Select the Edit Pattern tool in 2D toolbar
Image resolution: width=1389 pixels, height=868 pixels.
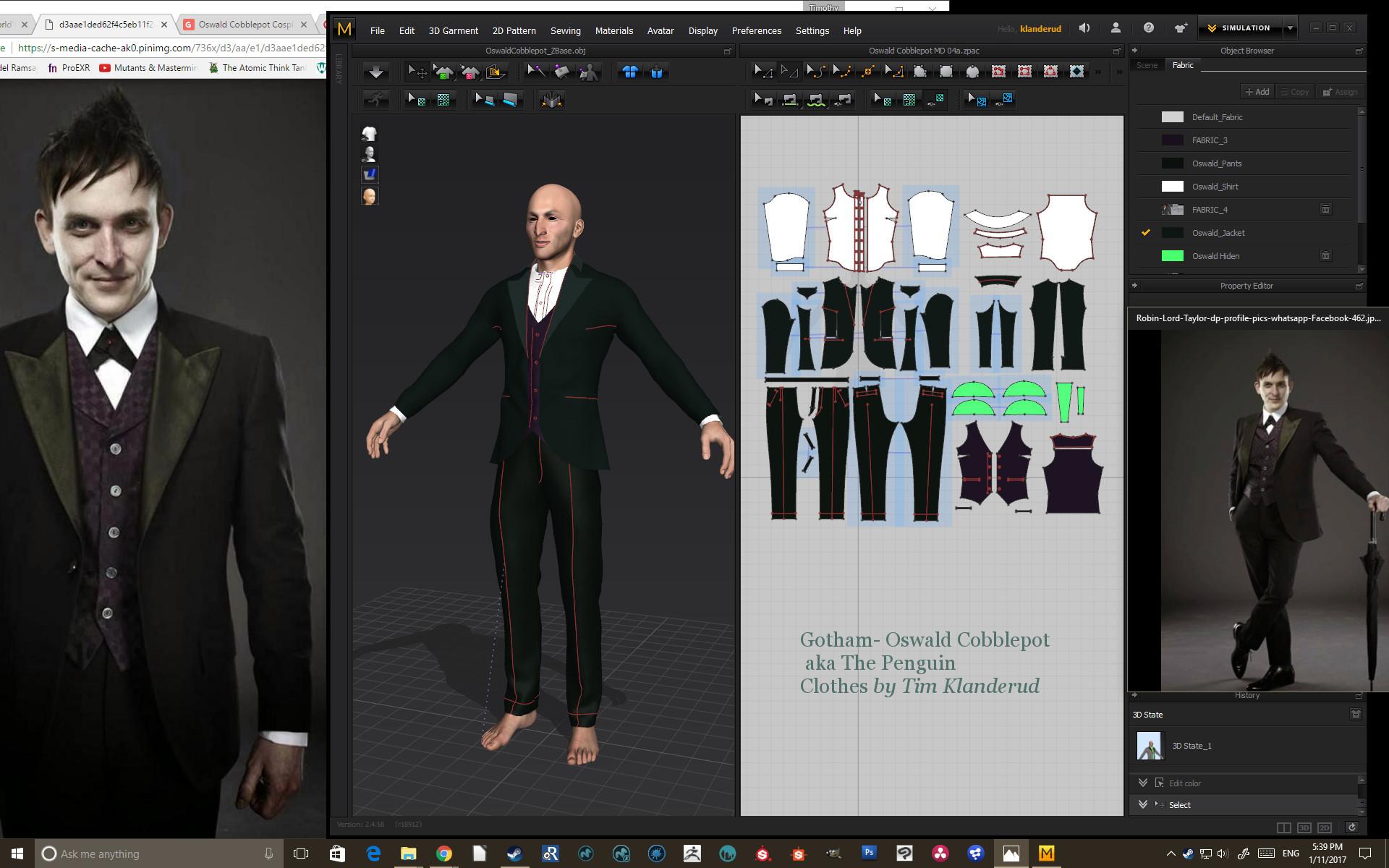[x=763, y=72]
